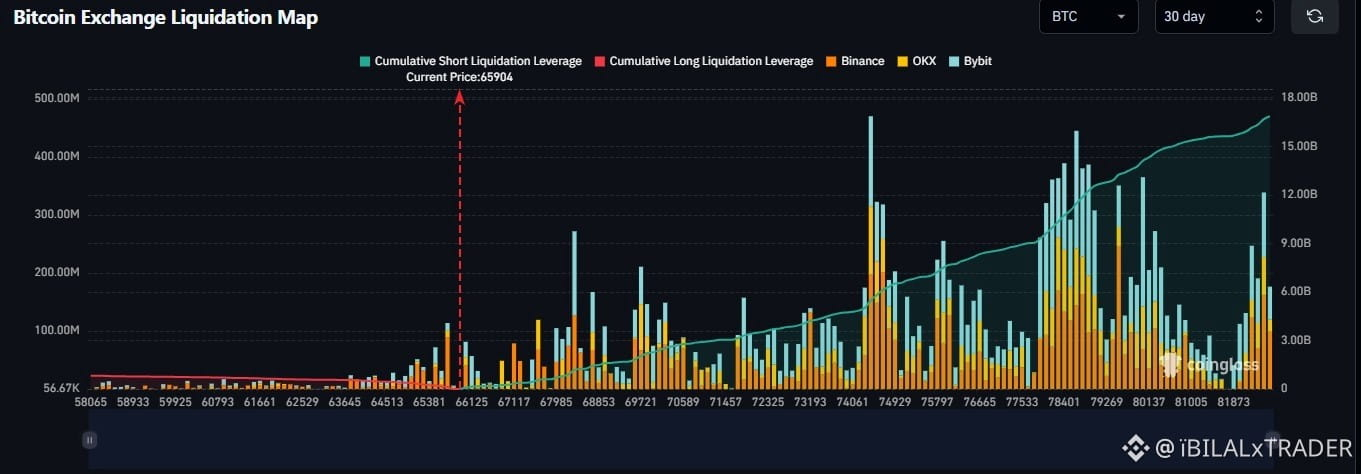Click the 3.00B right axis label

point(1294,340)
